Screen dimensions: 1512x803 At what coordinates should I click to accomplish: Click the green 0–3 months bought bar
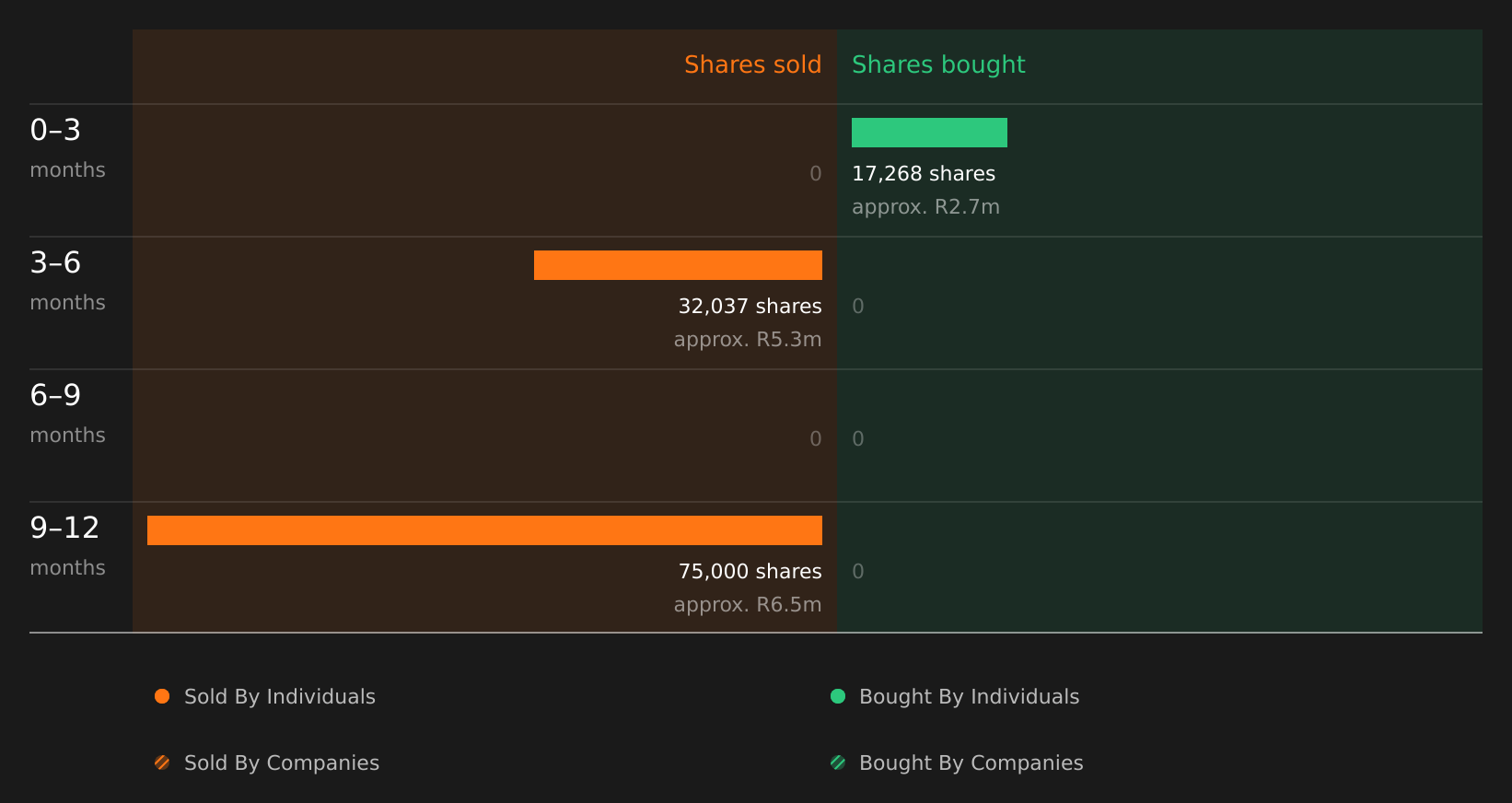point(929,133)
